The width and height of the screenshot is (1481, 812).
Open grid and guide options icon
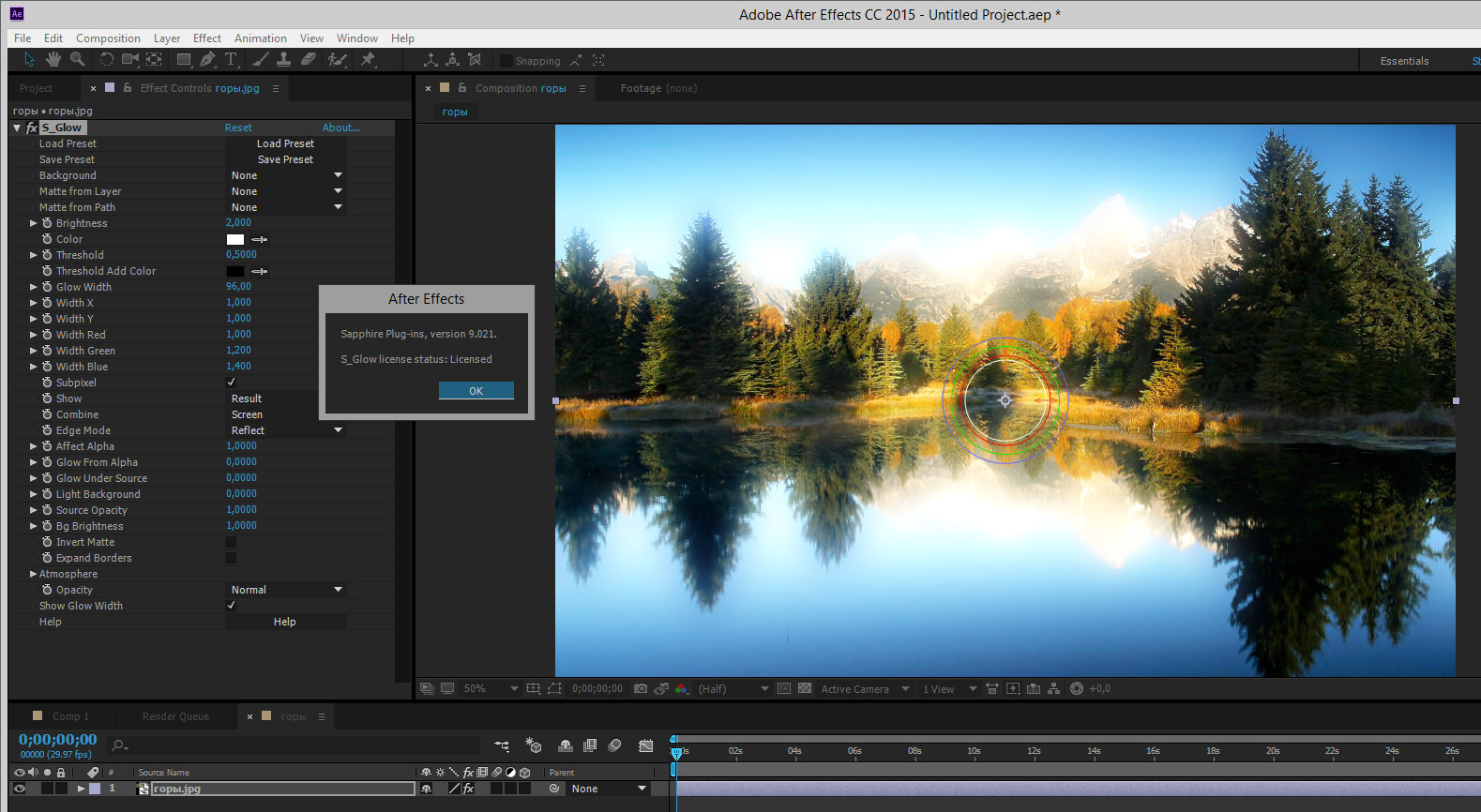[x=534, y=688]
